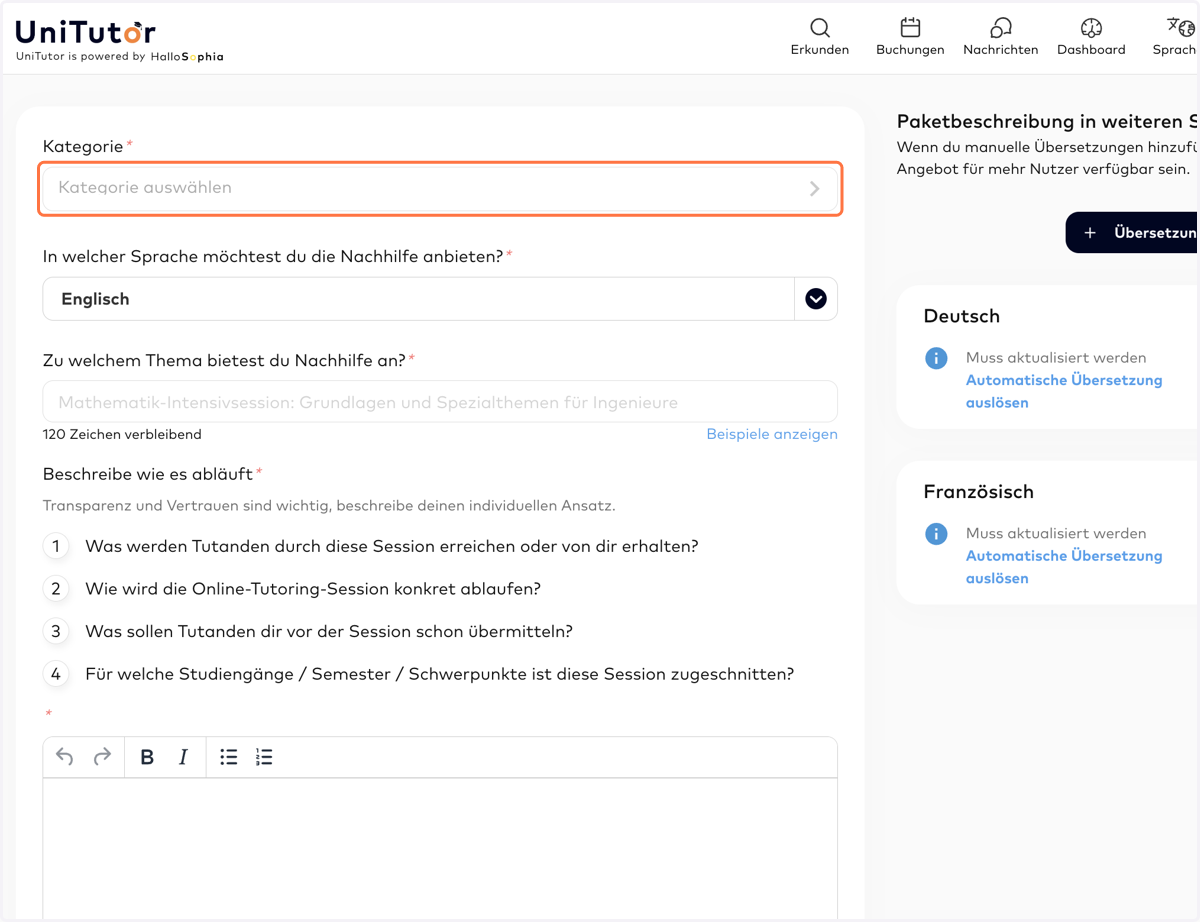This screenshot has width=1200, height=922.
Task: Trigger automatic translation for Deutsch
Action: coord(1064,391)
